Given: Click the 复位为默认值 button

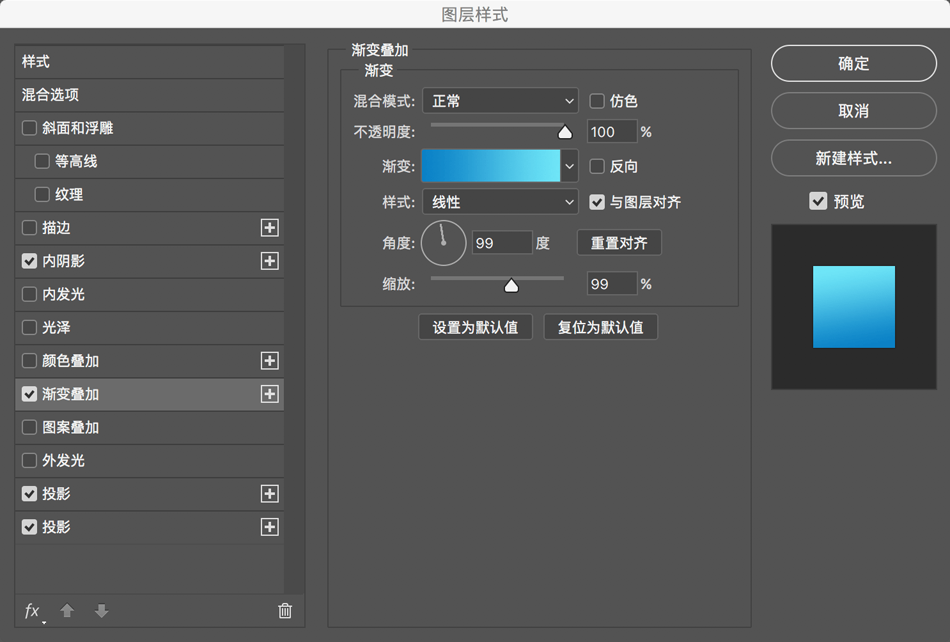Looking at the screenshot, I should 600,327.
